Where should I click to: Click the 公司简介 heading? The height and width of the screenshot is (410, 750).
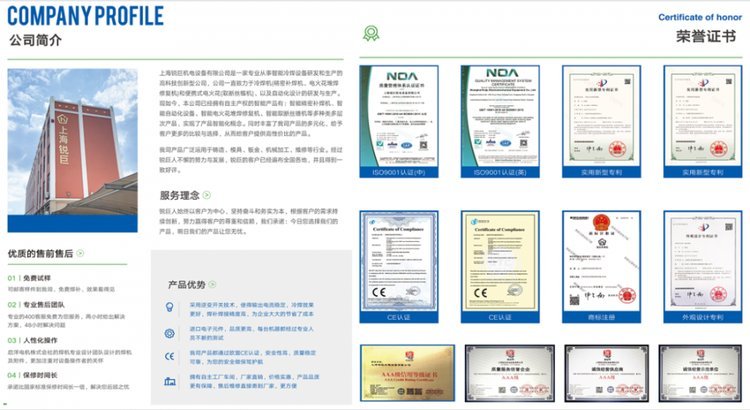34,41
